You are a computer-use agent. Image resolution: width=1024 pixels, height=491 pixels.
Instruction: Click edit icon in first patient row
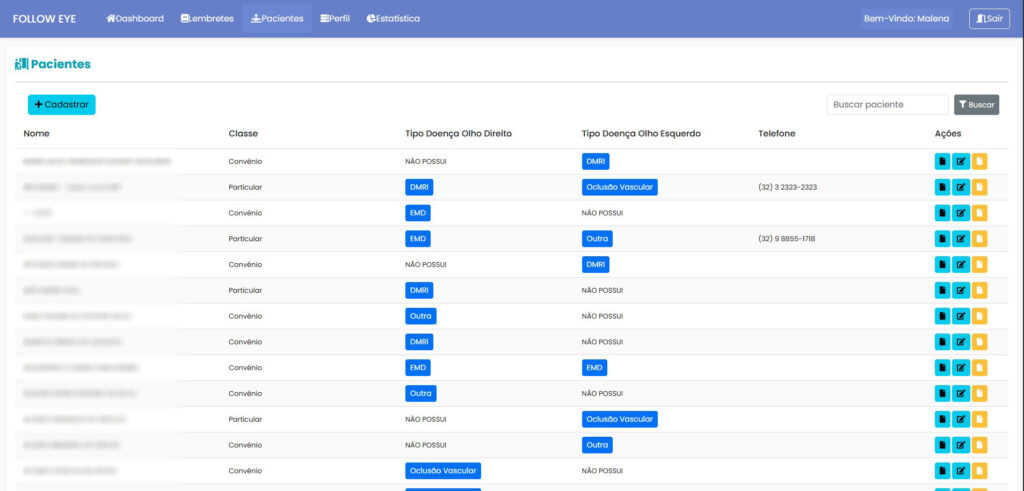coord(961,161)
